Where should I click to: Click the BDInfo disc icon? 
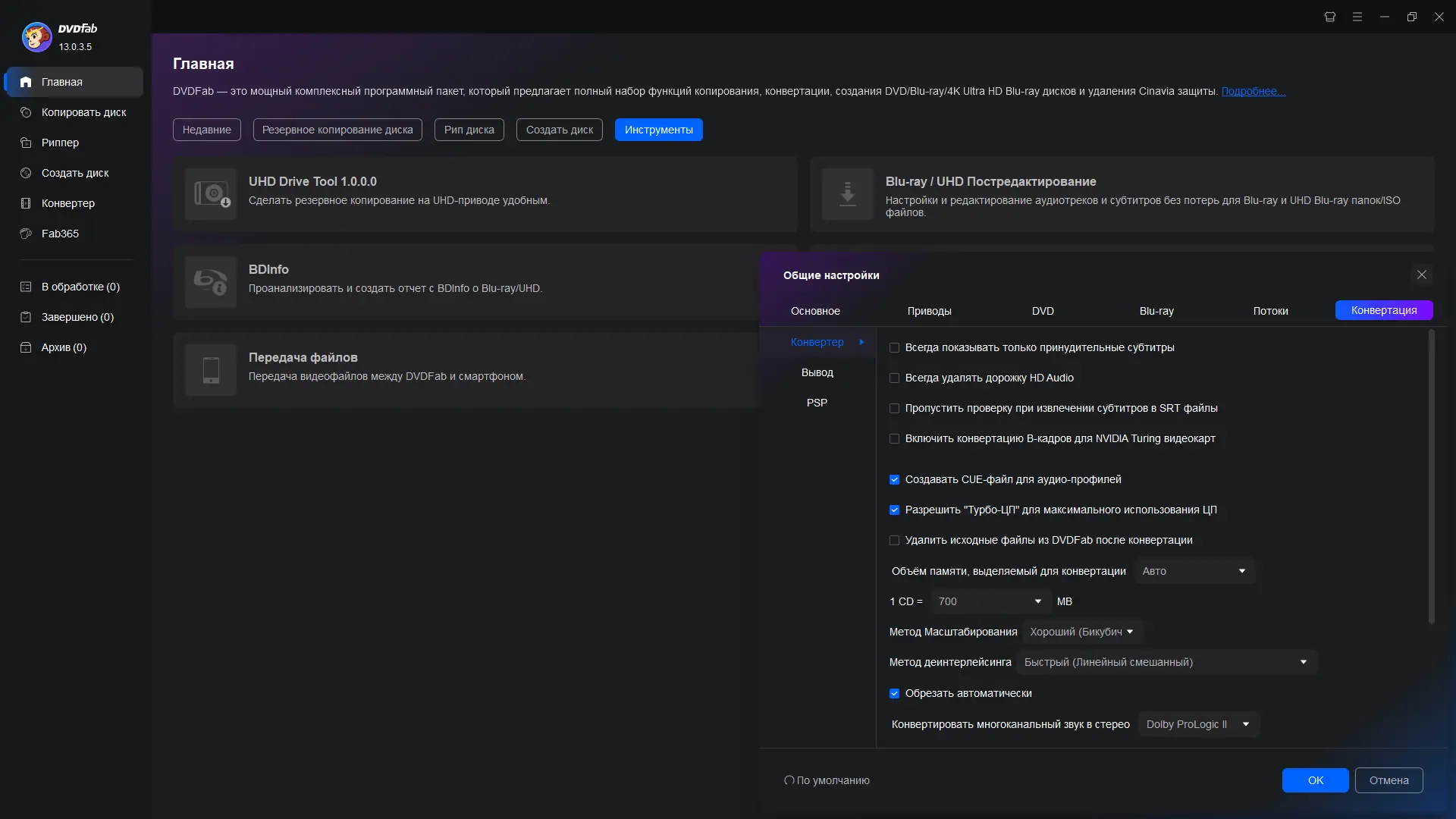coord(211,282)
